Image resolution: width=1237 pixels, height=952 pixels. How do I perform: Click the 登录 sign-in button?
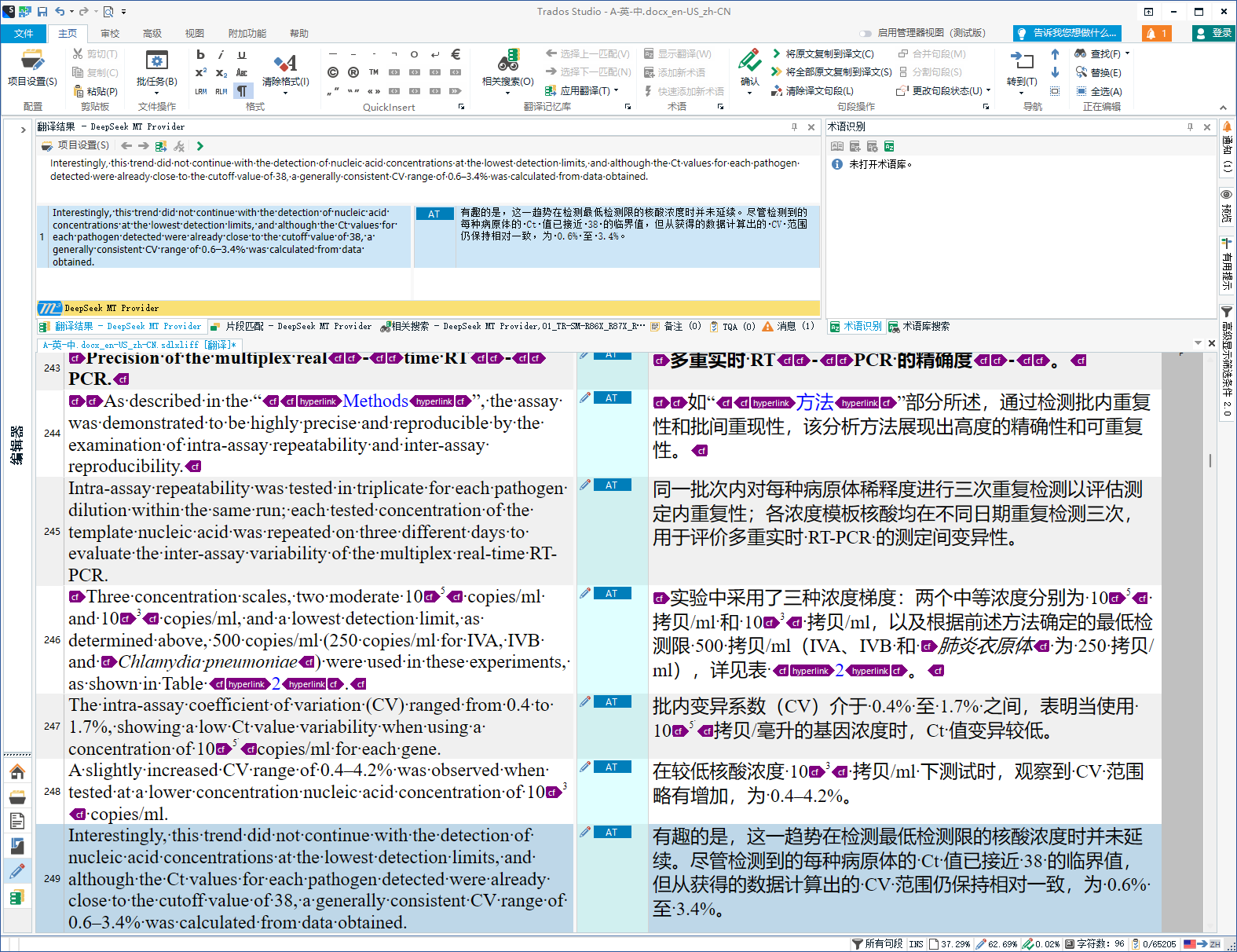click(x=1213, y=33)
